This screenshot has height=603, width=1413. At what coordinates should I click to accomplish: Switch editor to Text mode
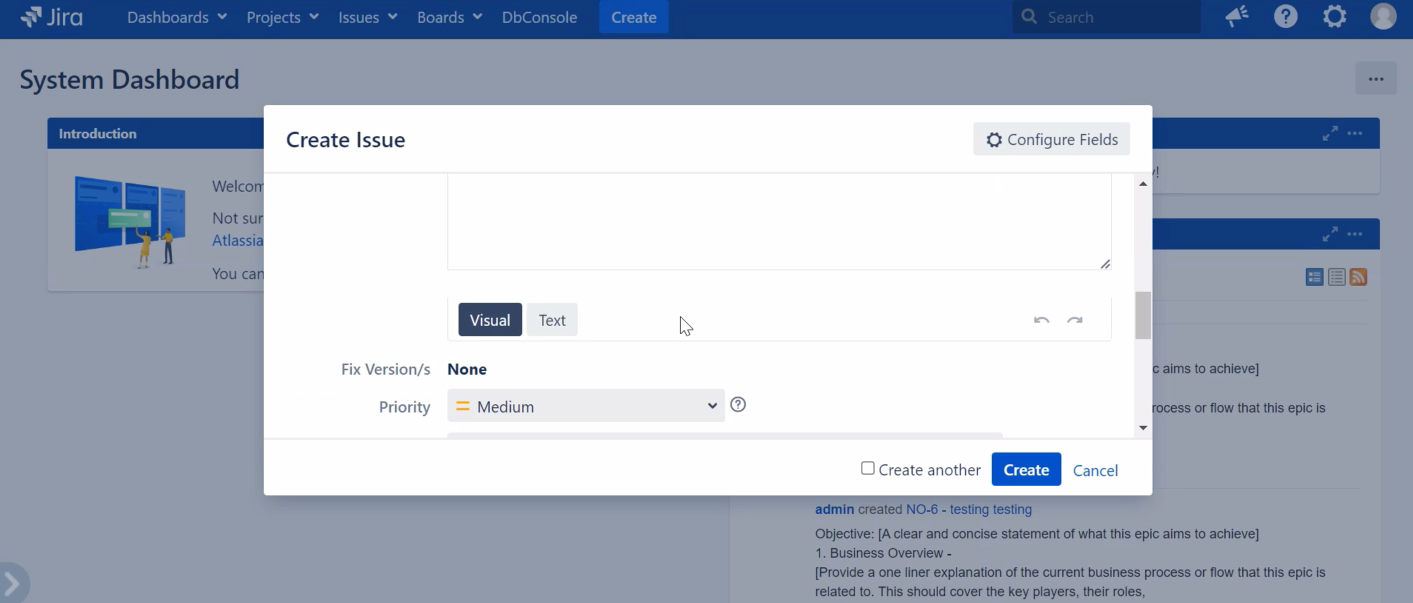click(x=552, y=320)
